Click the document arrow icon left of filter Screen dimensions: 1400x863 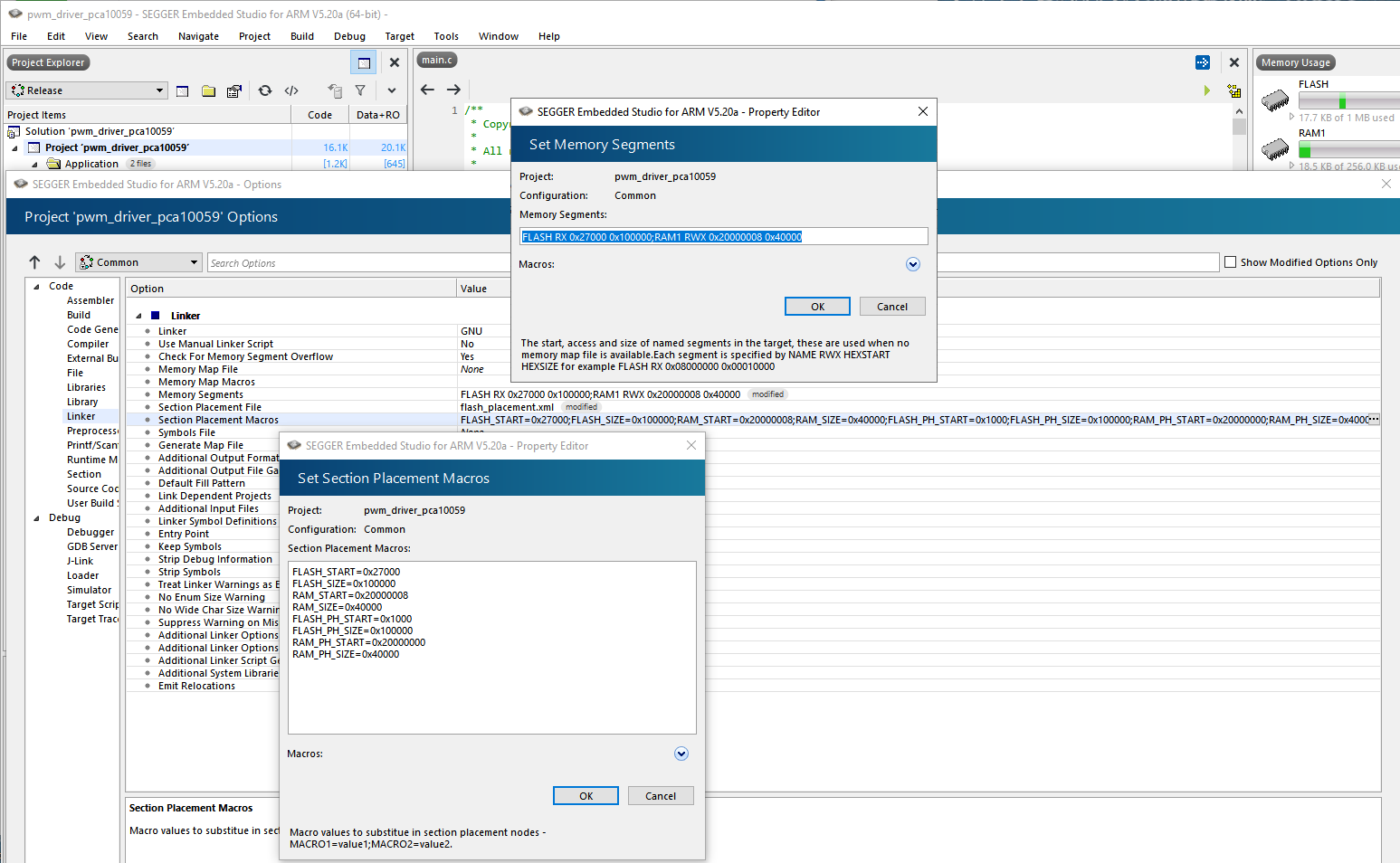tap(335, 90)
